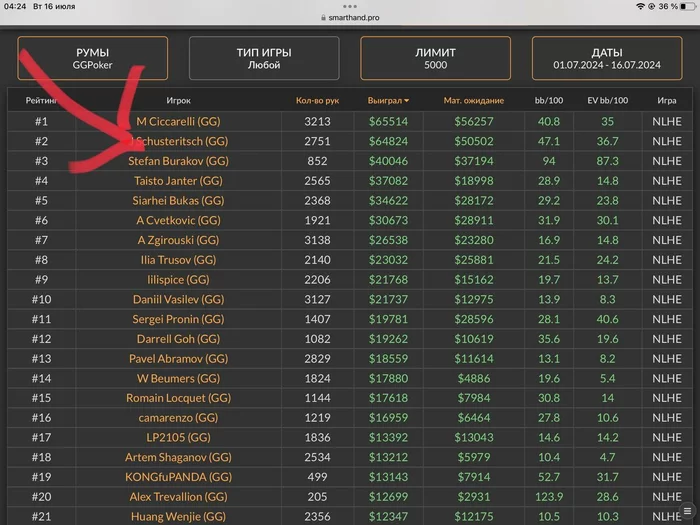The height and width of the screenshot is (525, 700).
Task: Open player LP2105 (GG)
Action: pyautogui.click(x=179, y=438)
